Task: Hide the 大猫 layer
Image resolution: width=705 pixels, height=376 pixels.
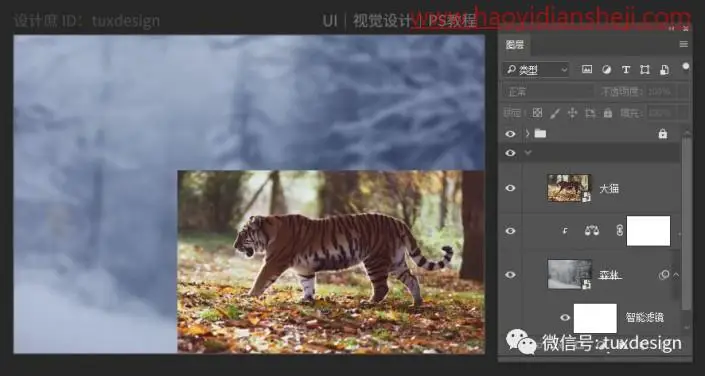Action: pyautogui.click(x=510, y=188)
